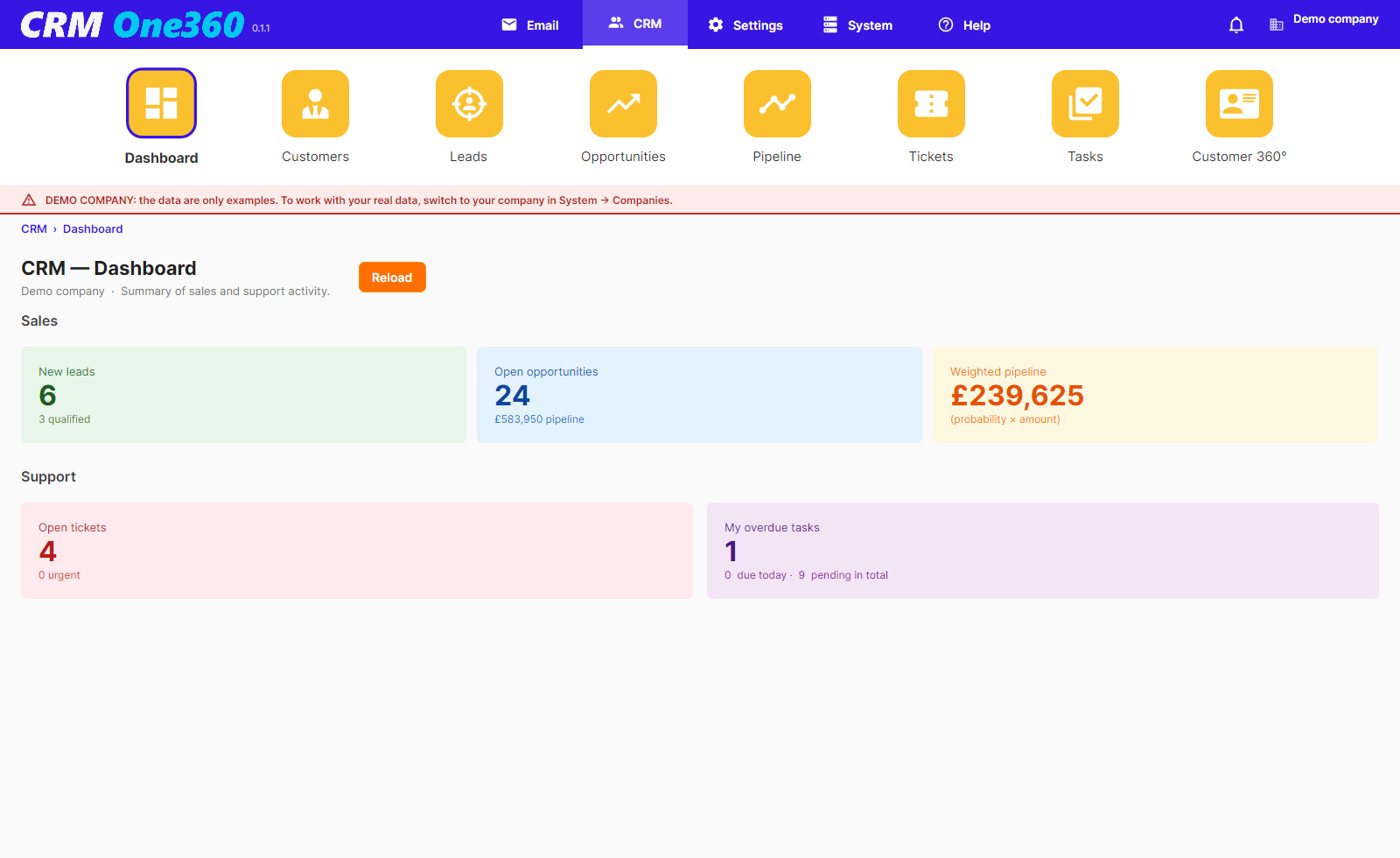Open the Open opportunities card
This screenshot has width=1400, height=858.
click(x=700, y=395)
